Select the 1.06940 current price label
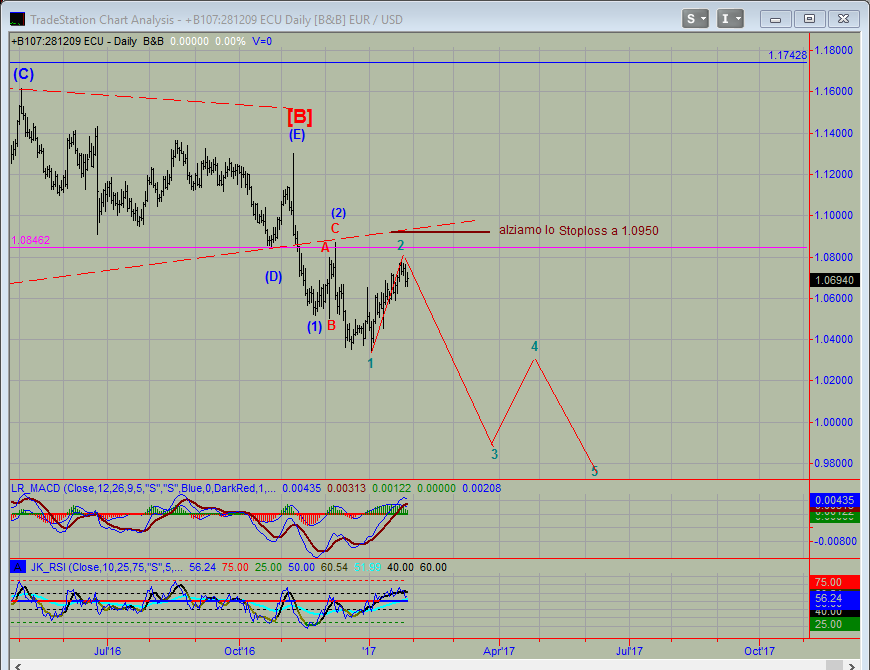 point(834,280)
